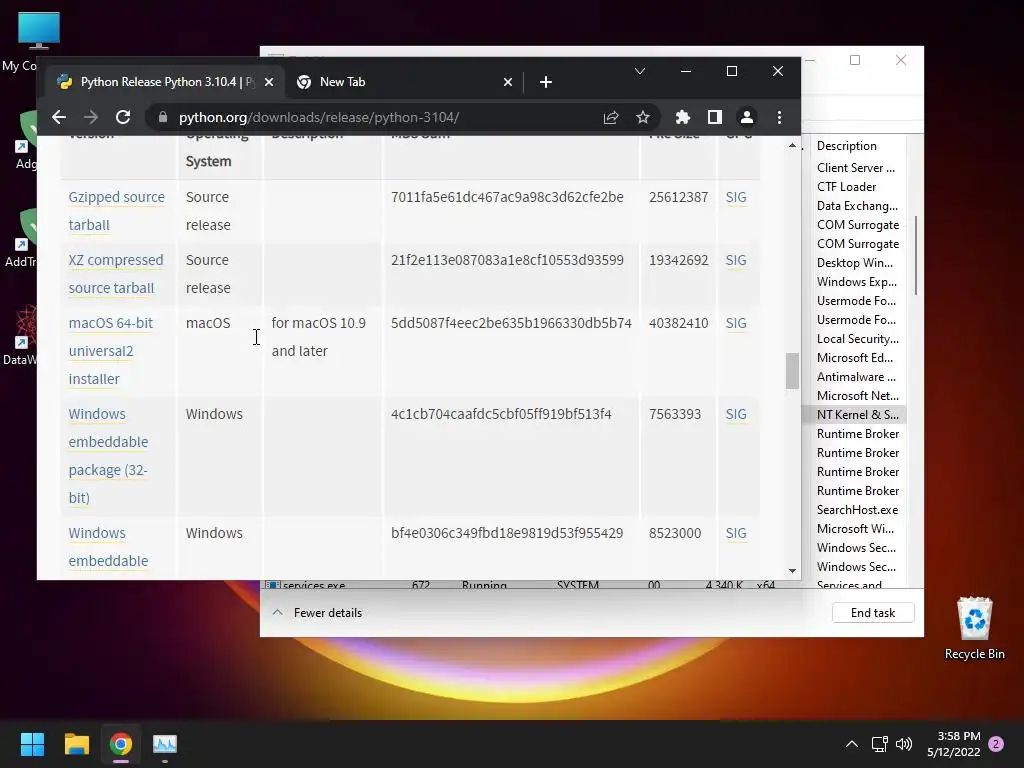Sort by Description column in Task Manager
This screenshot has height=768, width=1024.
point(846,146)
